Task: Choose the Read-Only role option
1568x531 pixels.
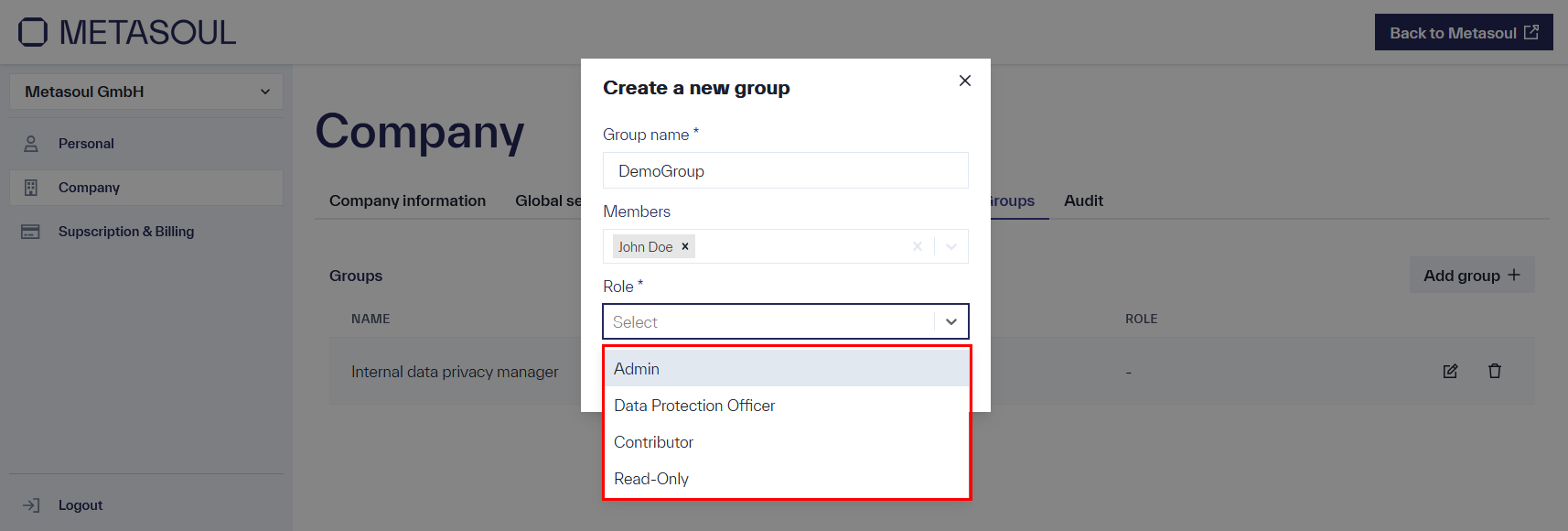Action: point(786,479)
